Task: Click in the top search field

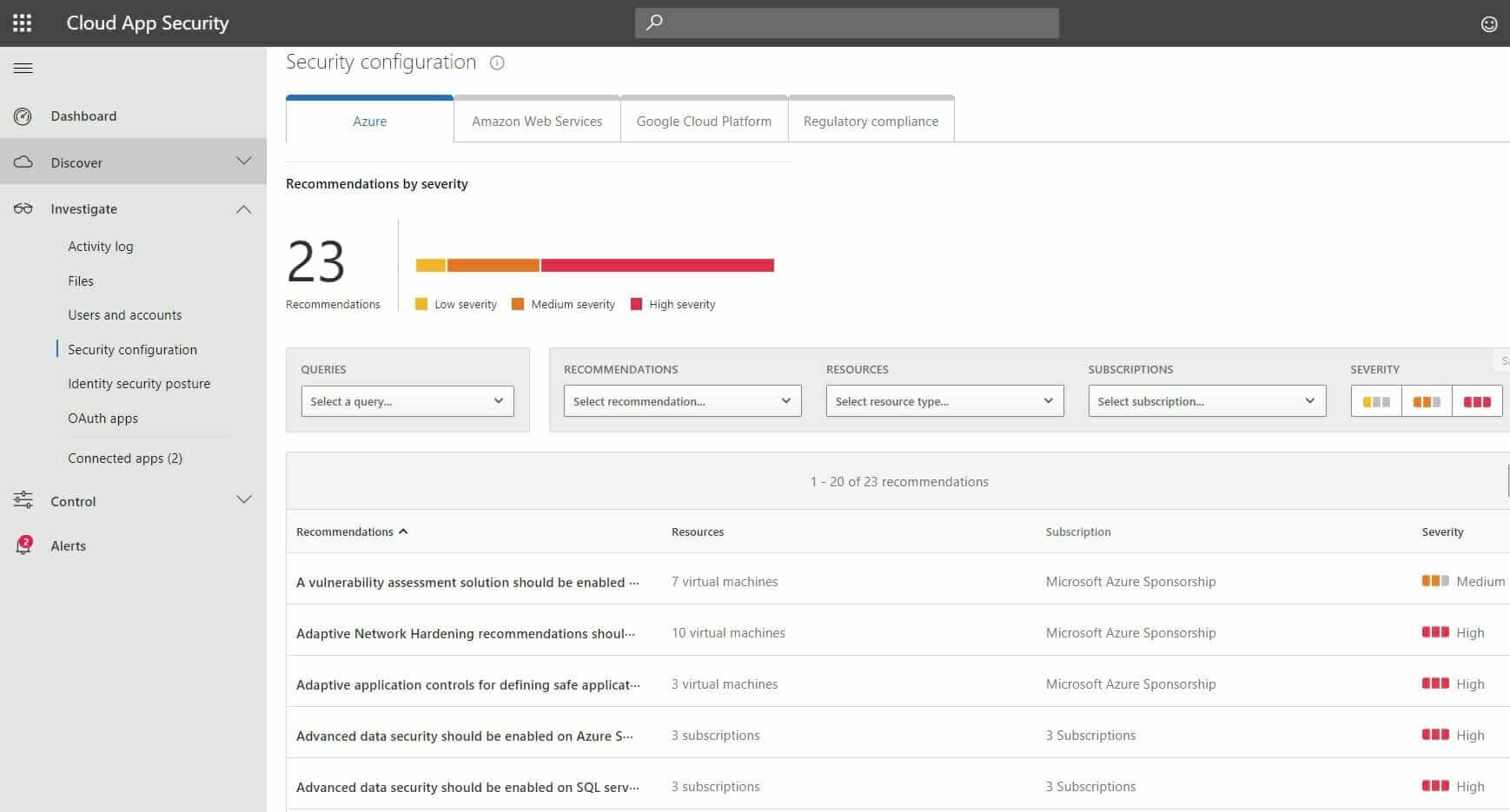Action: point(847,23)
